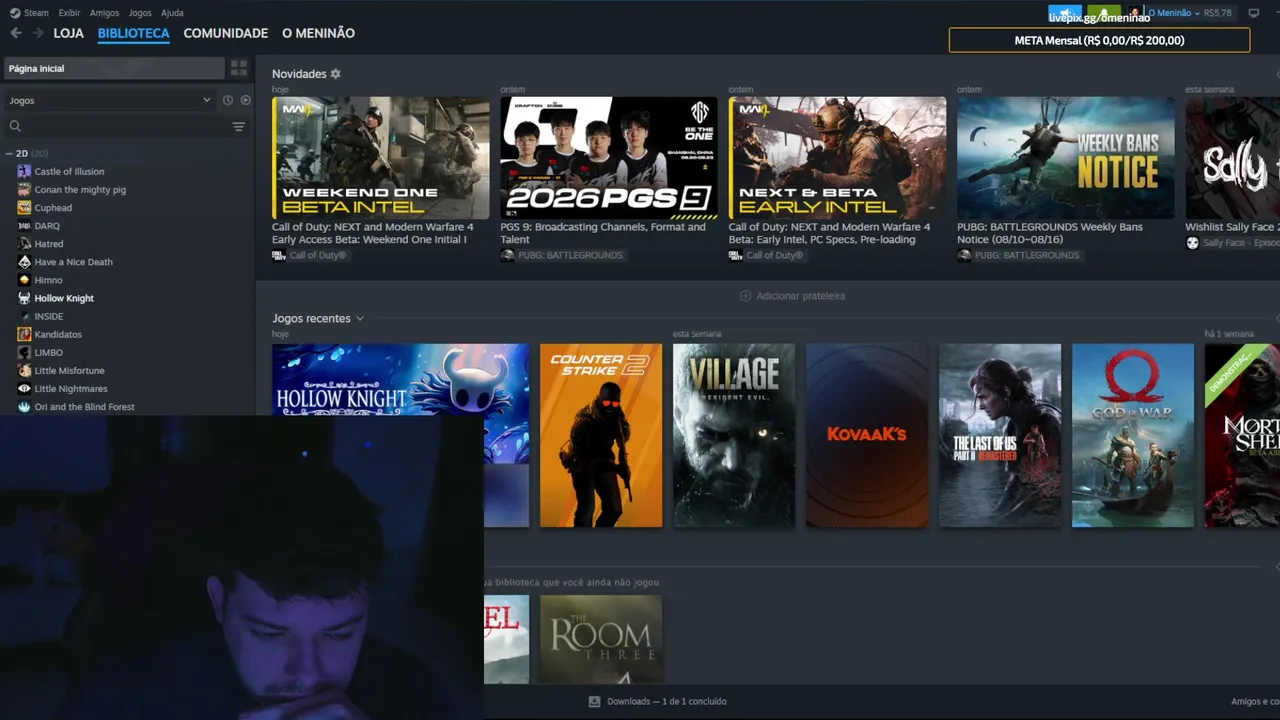Open Next & Beta Early Intel thumbnail
This screenshot has width=1280, height=720.
(838, 158)
